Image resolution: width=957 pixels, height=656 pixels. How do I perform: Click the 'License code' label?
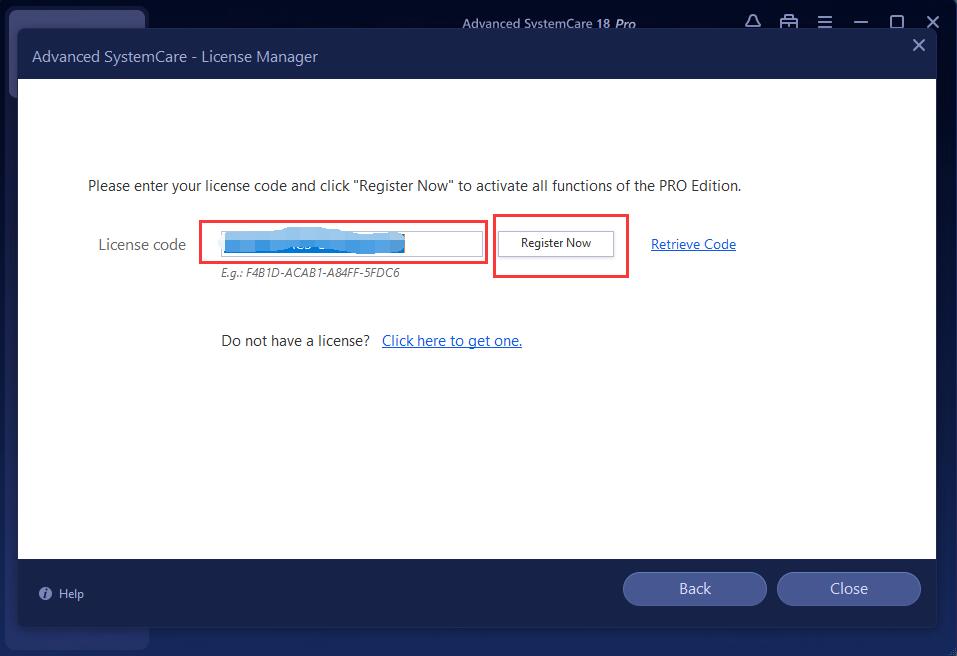click(142, 245)
